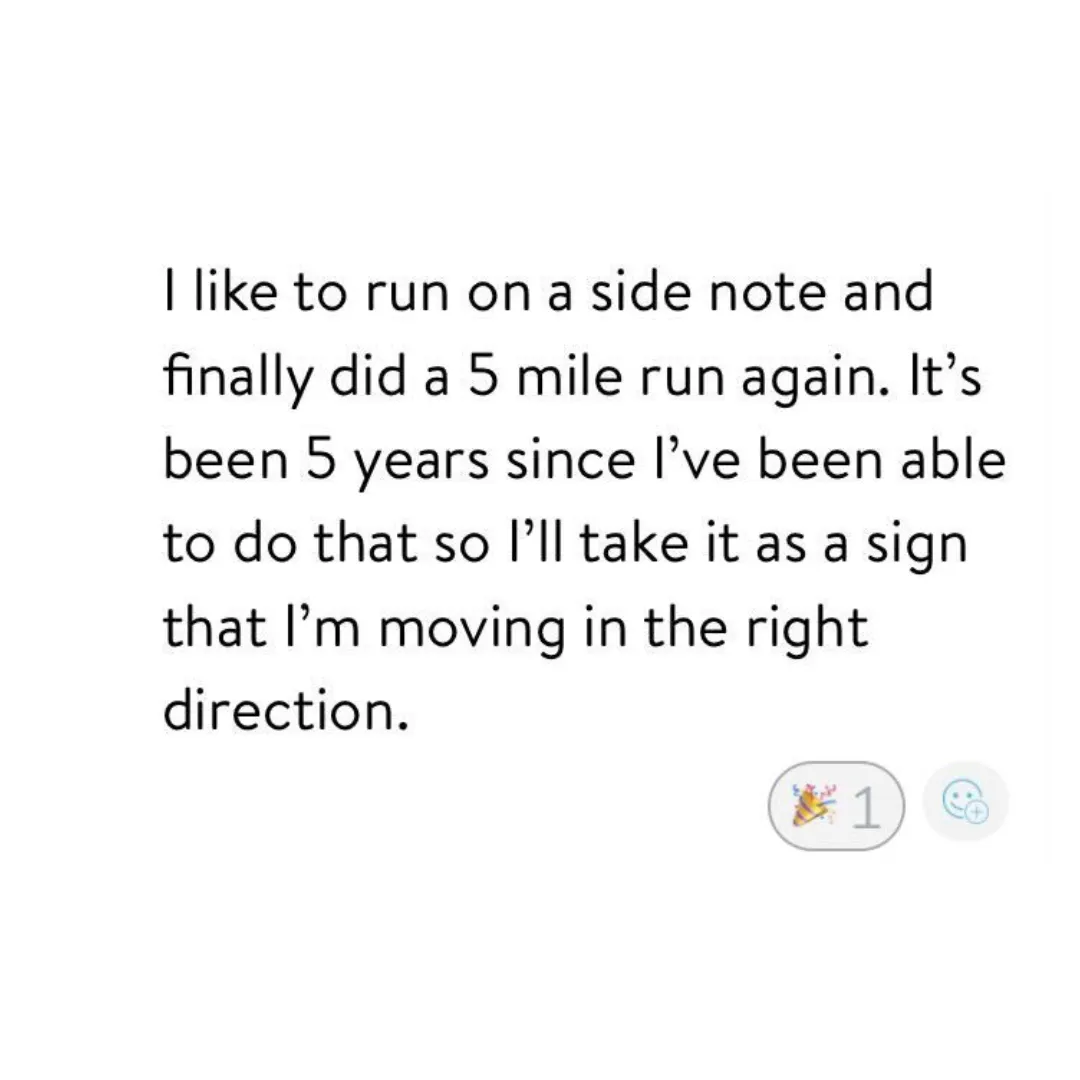Click the plus badge on the smiley icon

976,812
